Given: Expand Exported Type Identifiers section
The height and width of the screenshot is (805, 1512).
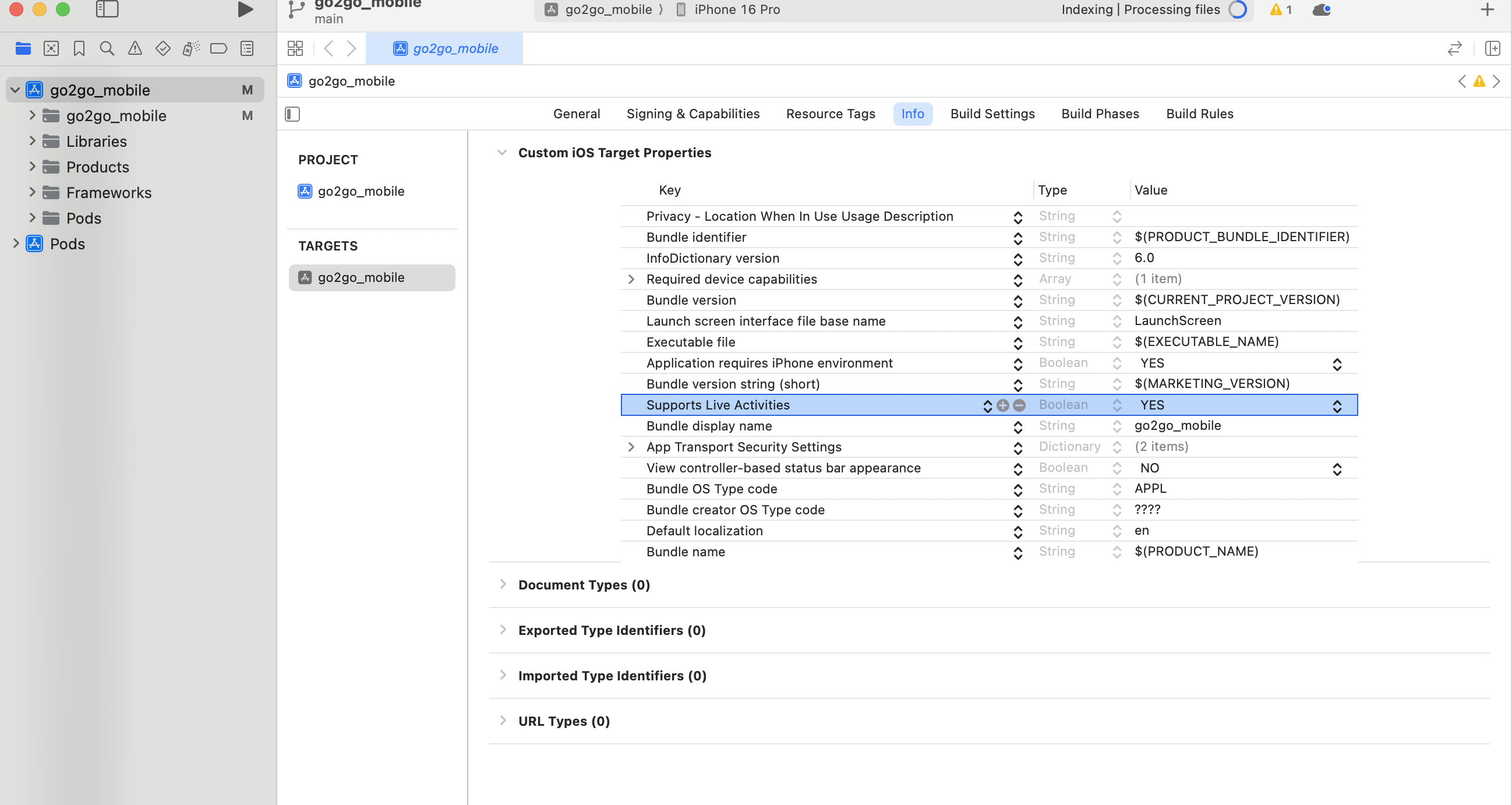Looking at the screenshot, I should (x=503, y=630).
